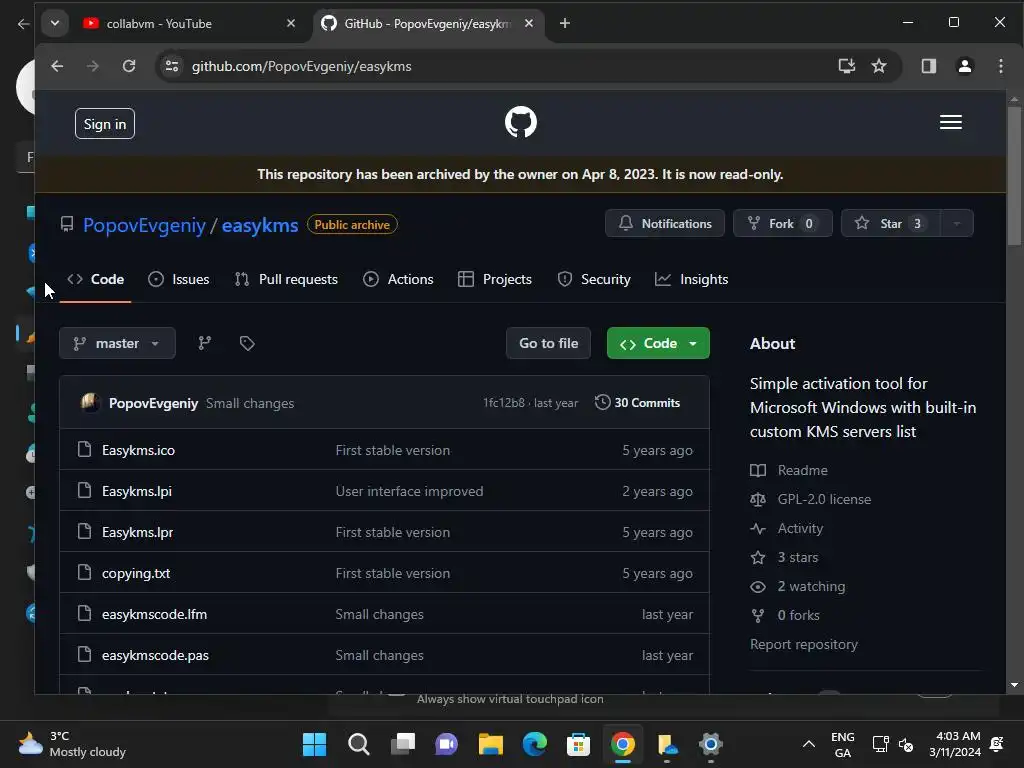Click the PopovEvgeniy avatar in commit row
Viewport: 1024px width, 768px height.
pos(90,403)
